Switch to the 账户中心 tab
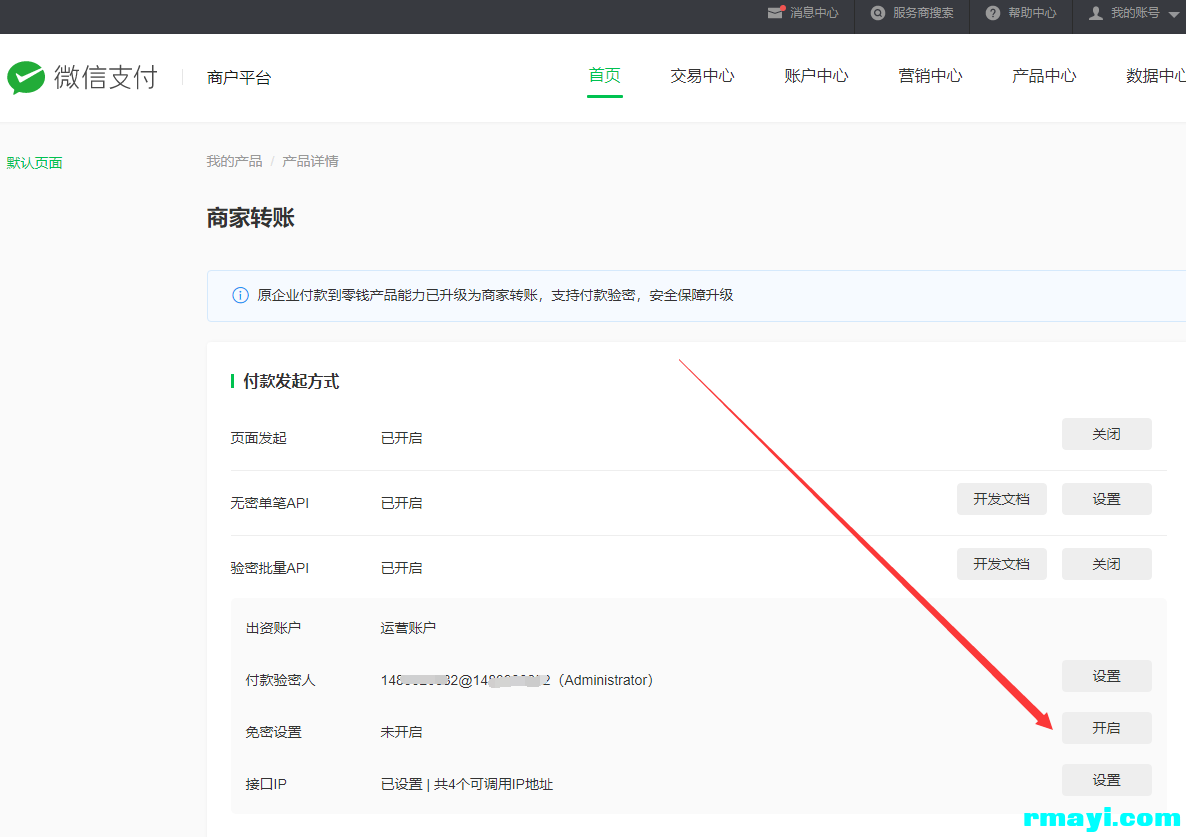The image size is (1186, 837). click(x=816, y=76)
